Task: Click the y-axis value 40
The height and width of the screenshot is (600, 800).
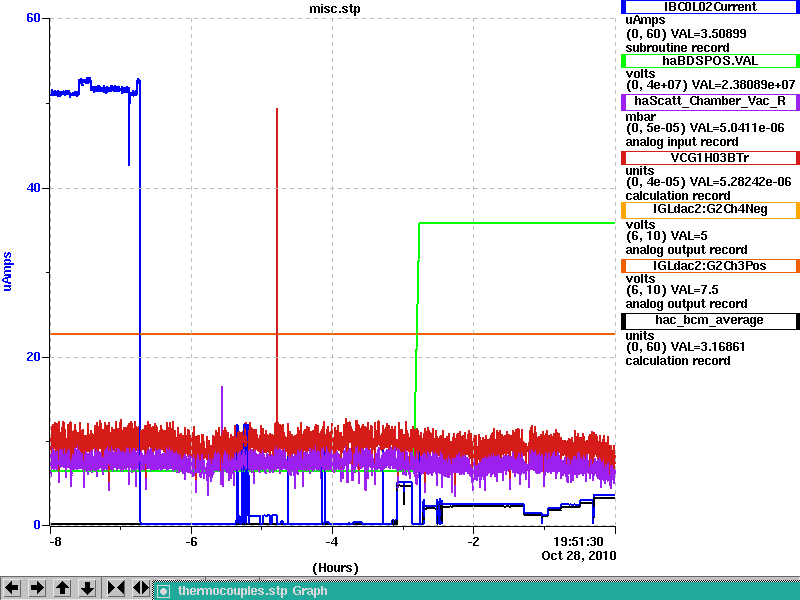Action: [33, 188]
